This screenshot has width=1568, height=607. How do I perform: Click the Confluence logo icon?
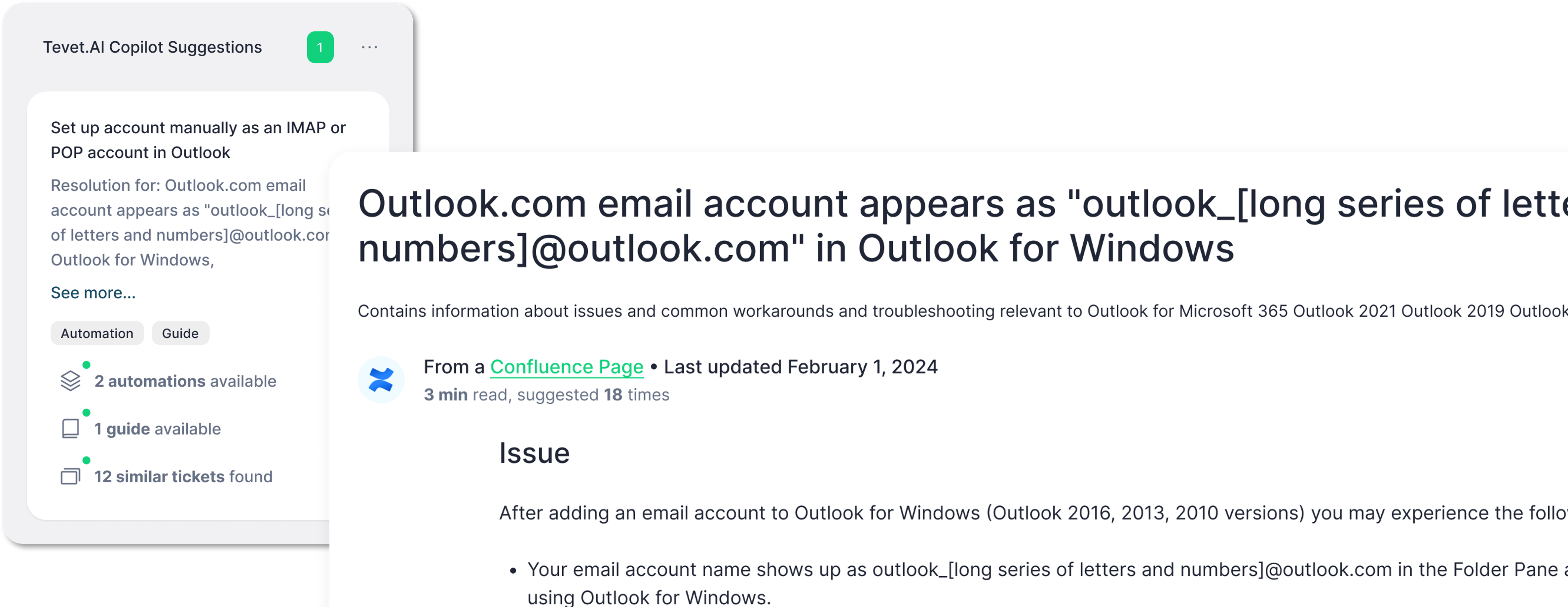click(381, 380)
